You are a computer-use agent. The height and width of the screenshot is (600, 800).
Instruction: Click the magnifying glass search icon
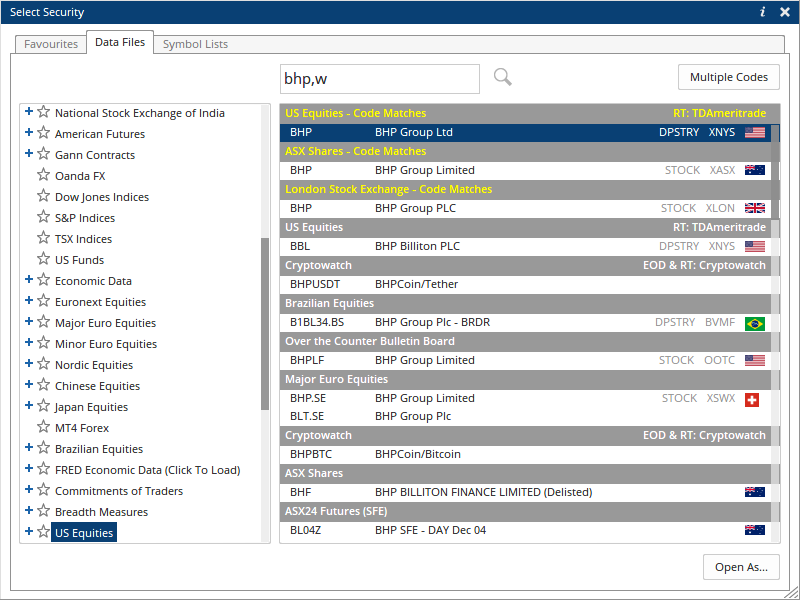[503, 78]
